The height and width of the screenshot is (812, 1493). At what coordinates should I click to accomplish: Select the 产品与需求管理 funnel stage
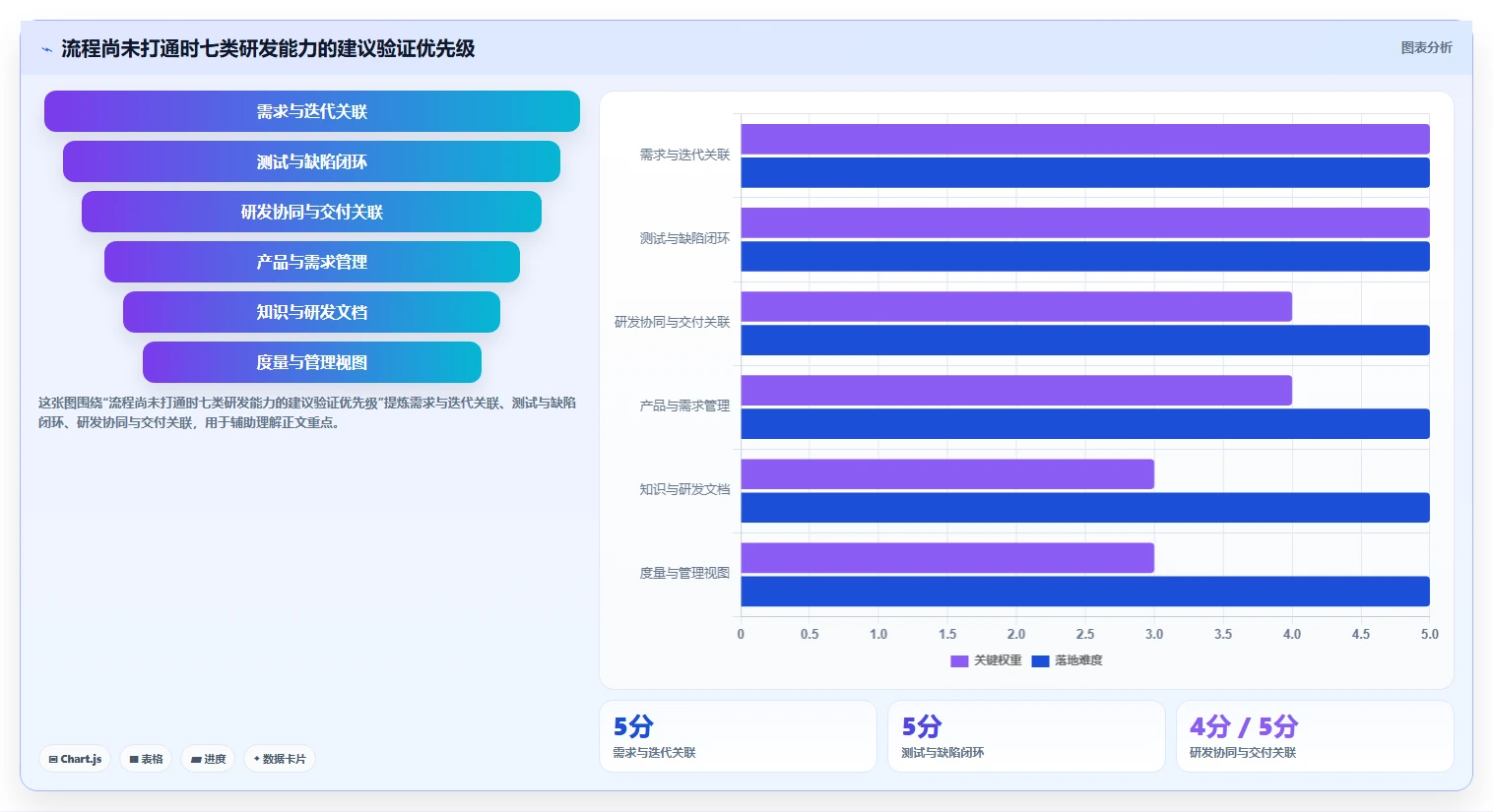[312, 262]
